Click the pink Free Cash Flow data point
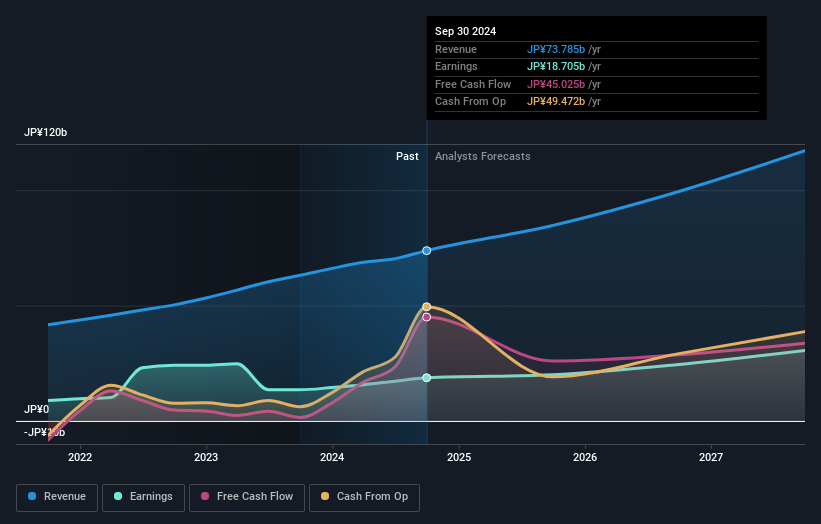 (427, 317)
